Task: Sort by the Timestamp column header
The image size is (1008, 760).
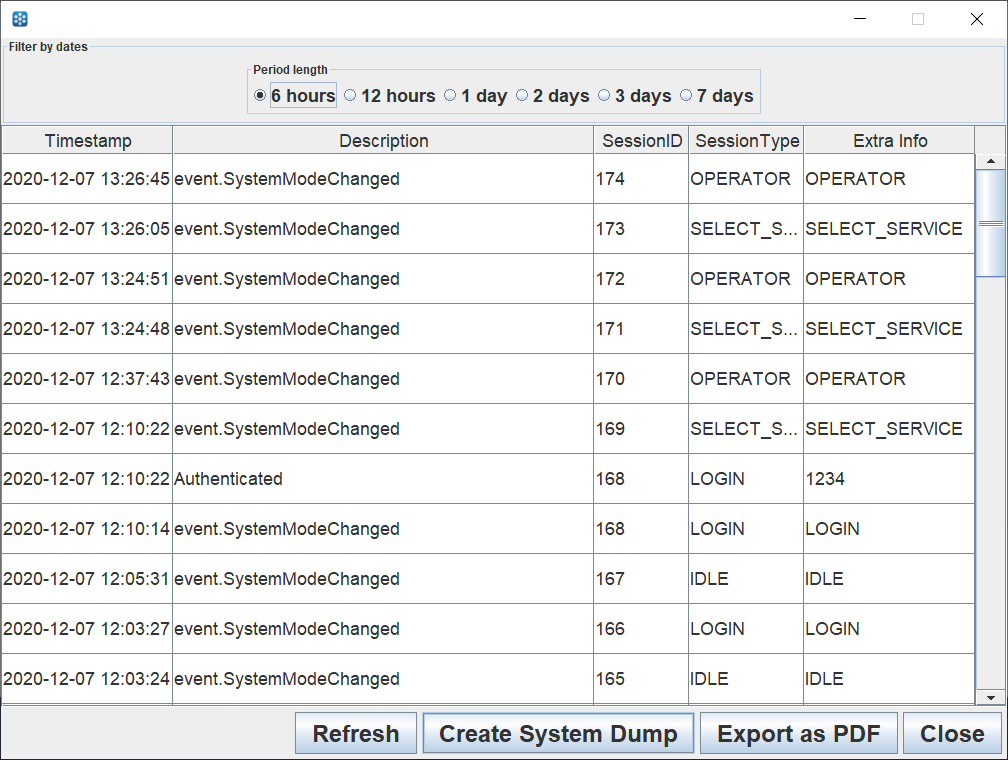Action: click(x=88, y=141)
